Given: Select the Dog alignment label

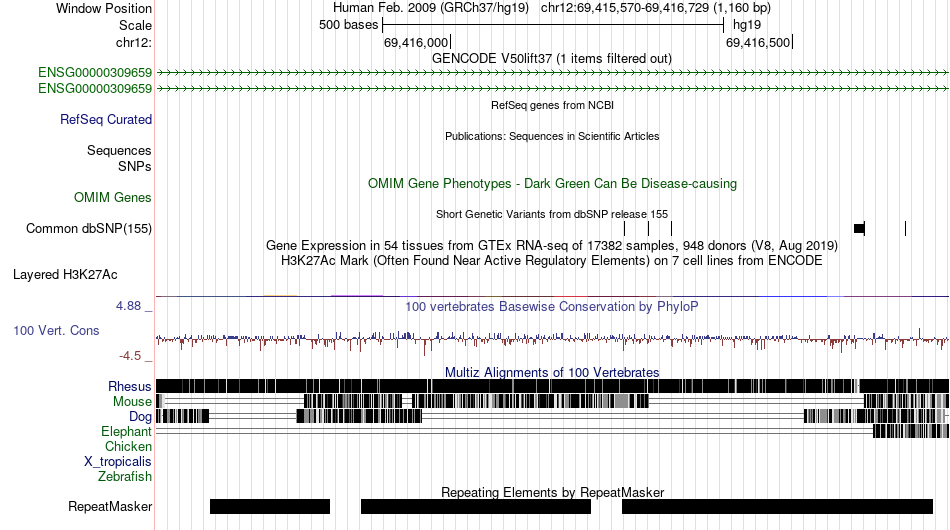Looking at the screenshot, I should click(x=140, y=416).
